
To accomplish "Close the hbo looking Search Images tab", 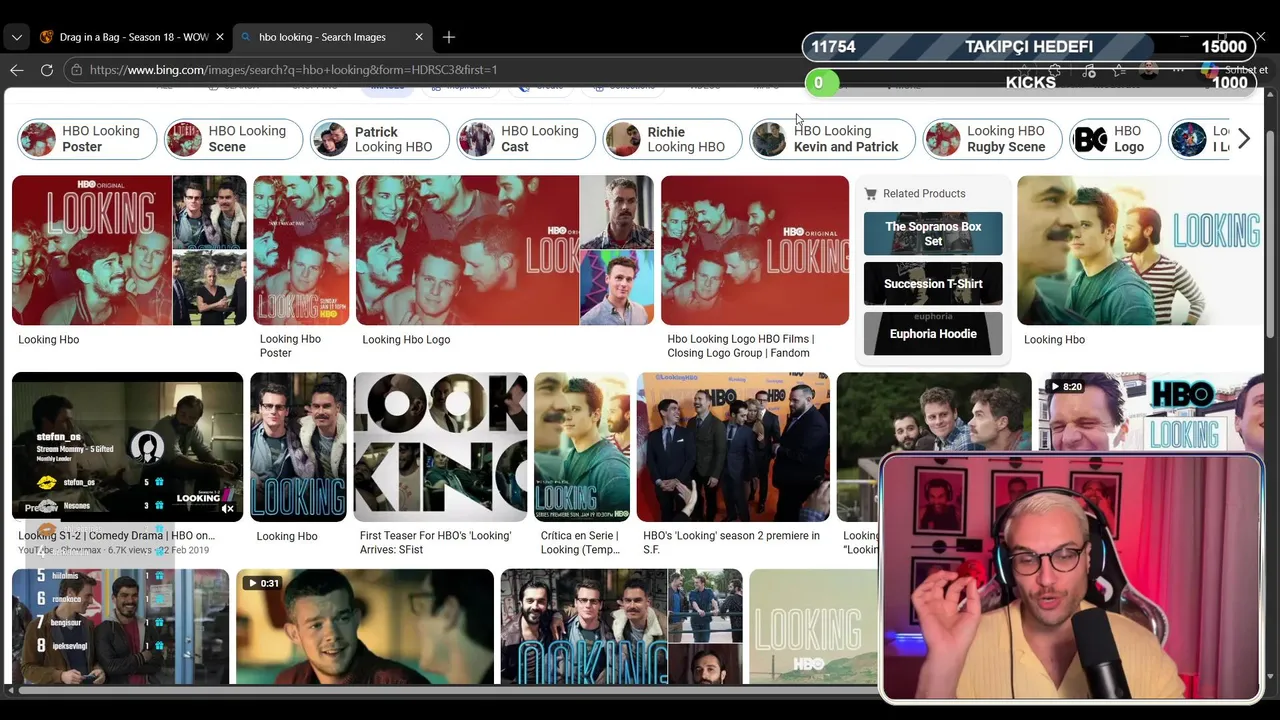I will [419, 37].
